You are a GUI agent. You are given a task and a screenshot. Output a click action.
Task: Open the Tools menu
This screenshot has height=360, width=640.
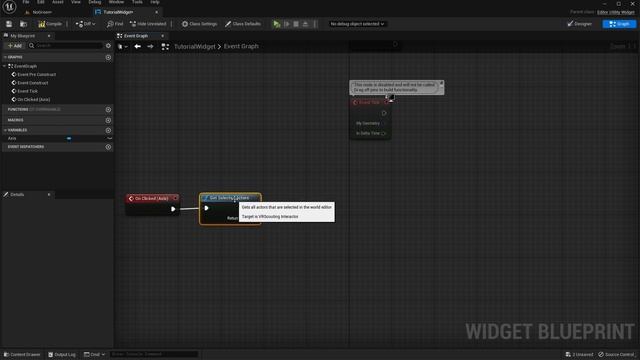[137, 2]
